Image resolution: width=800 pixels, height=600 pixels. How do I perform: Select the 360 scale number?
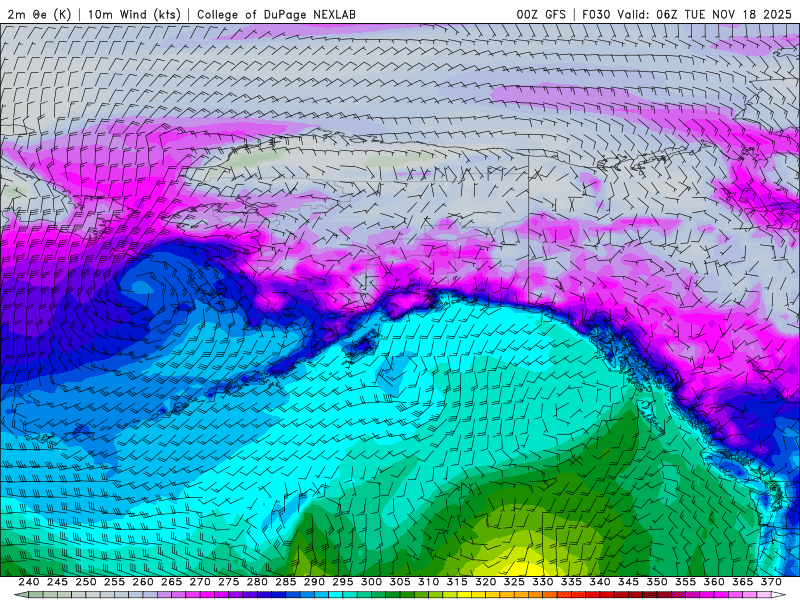point(714,582)
